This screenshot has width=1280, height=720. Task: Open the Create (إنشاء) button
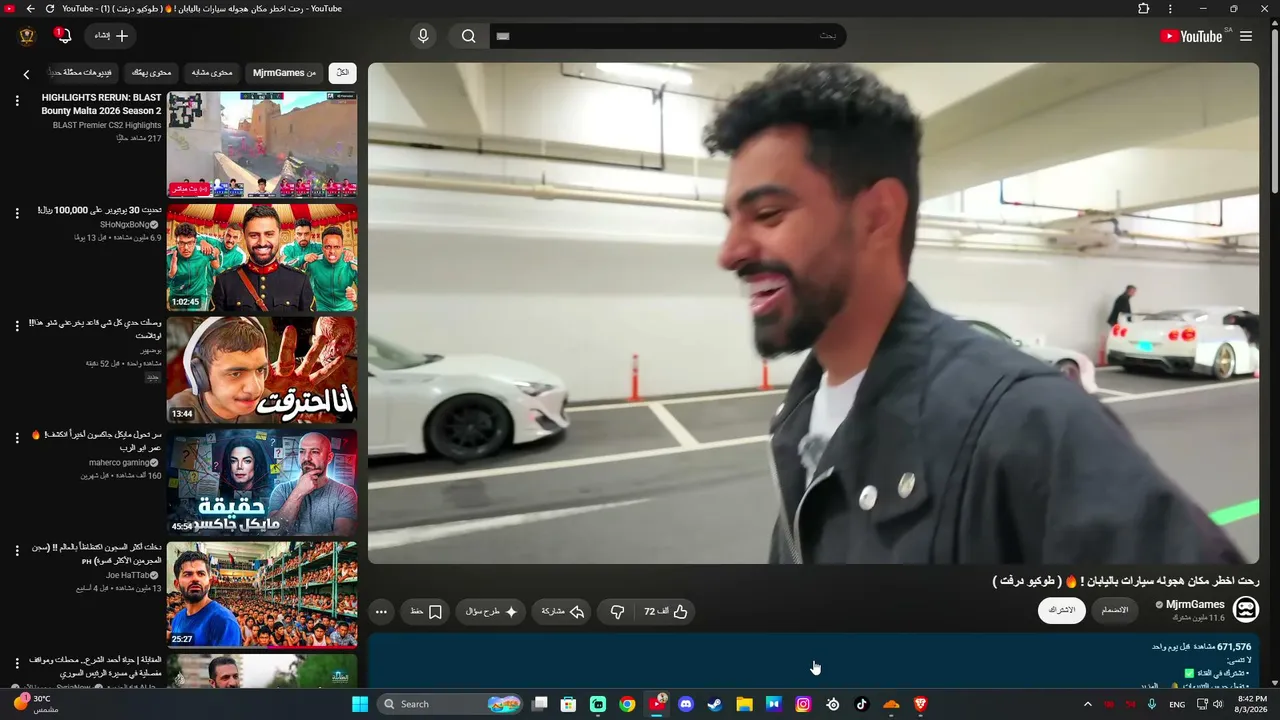point(111,36)
